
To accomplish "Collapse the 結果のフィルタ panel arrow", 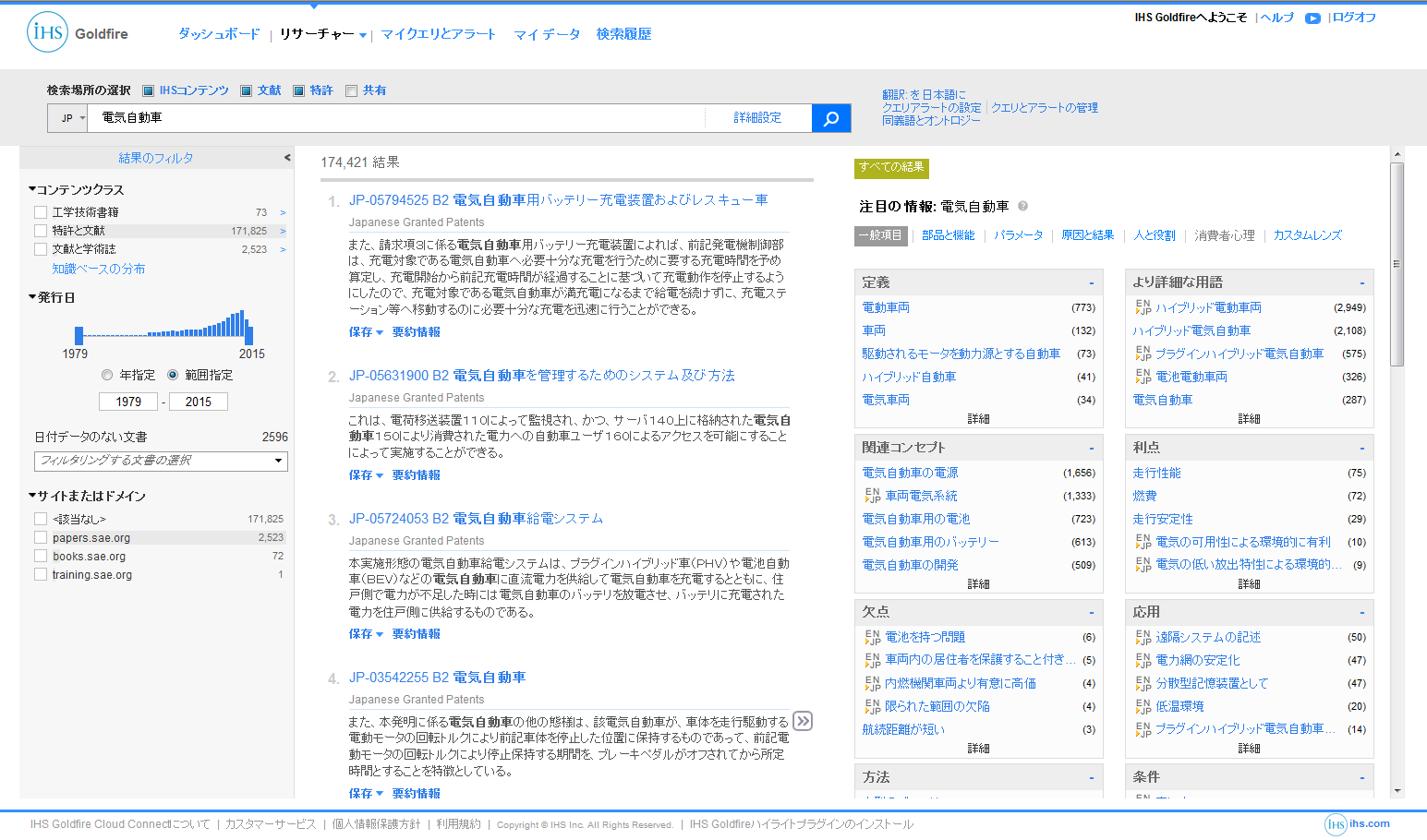I will 287,158.
